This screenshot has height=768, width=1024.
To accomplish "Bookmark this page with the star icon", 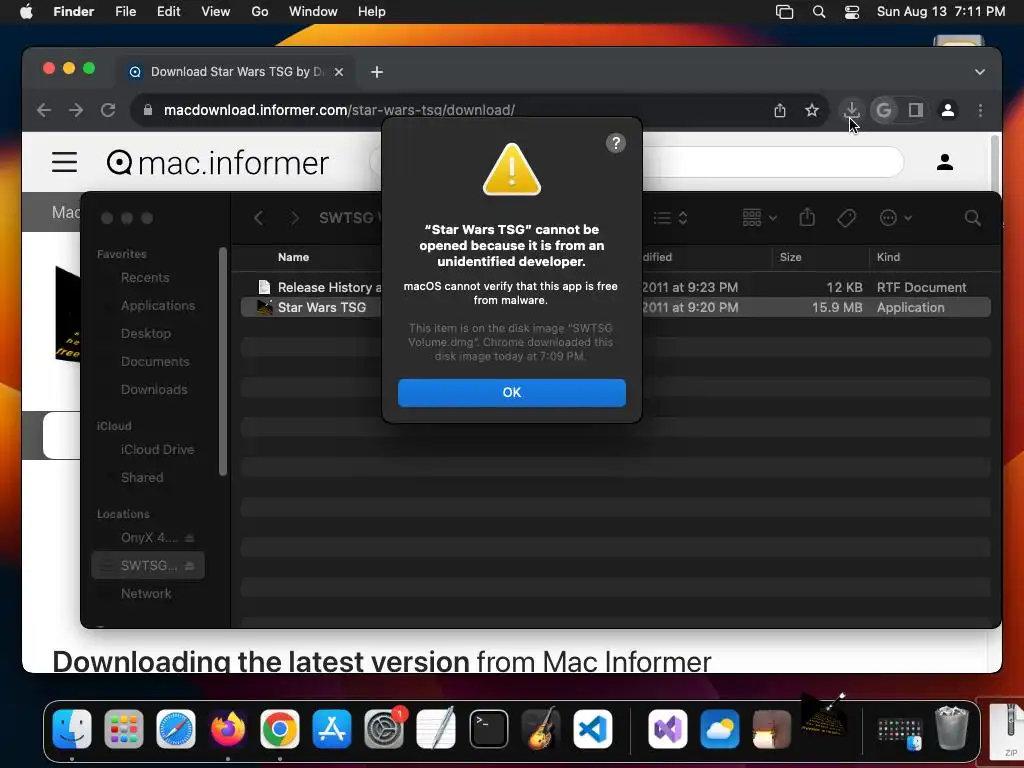I will pyautogui.click(x=811, y=110).
